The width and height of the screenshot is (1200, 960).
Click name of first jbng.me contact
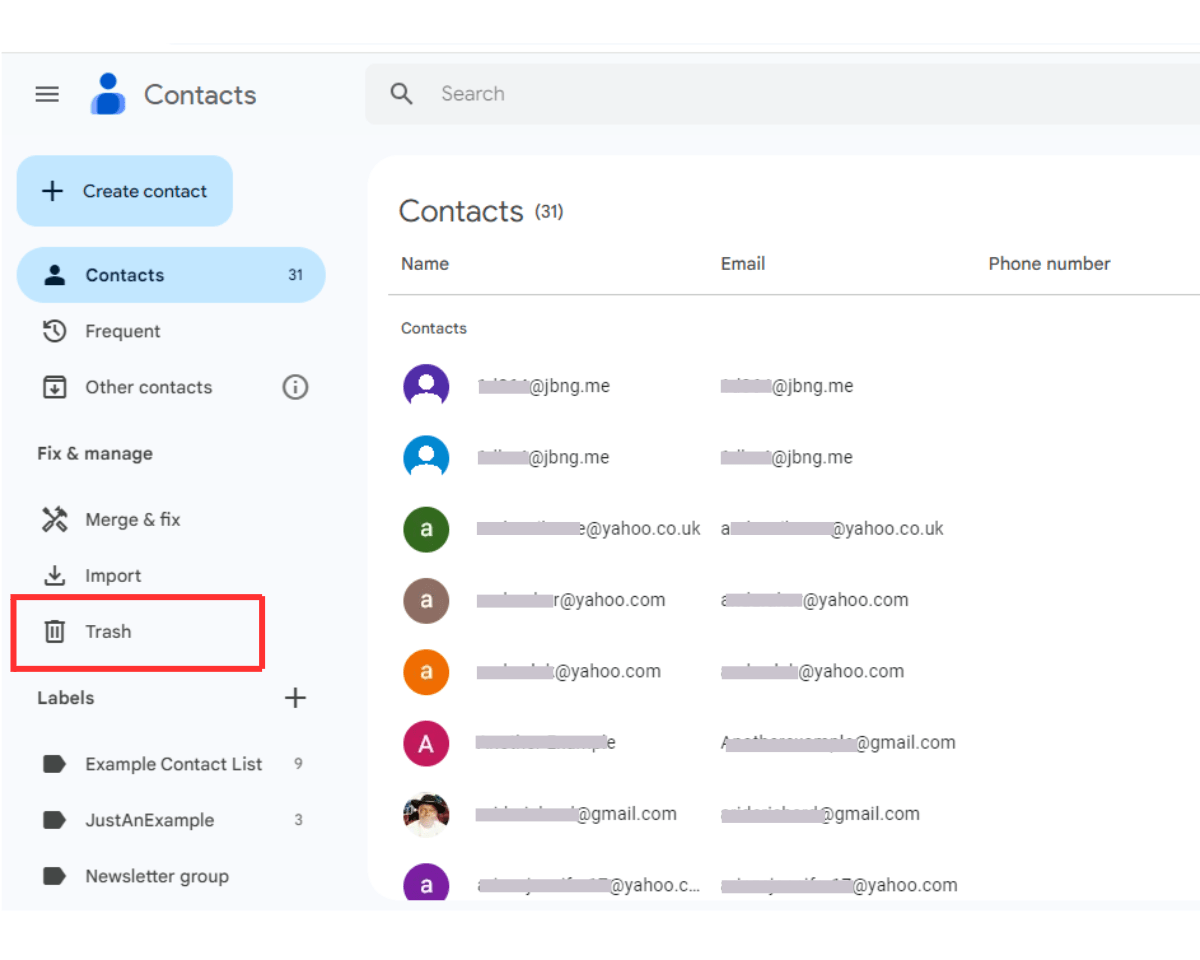[543, 386]
